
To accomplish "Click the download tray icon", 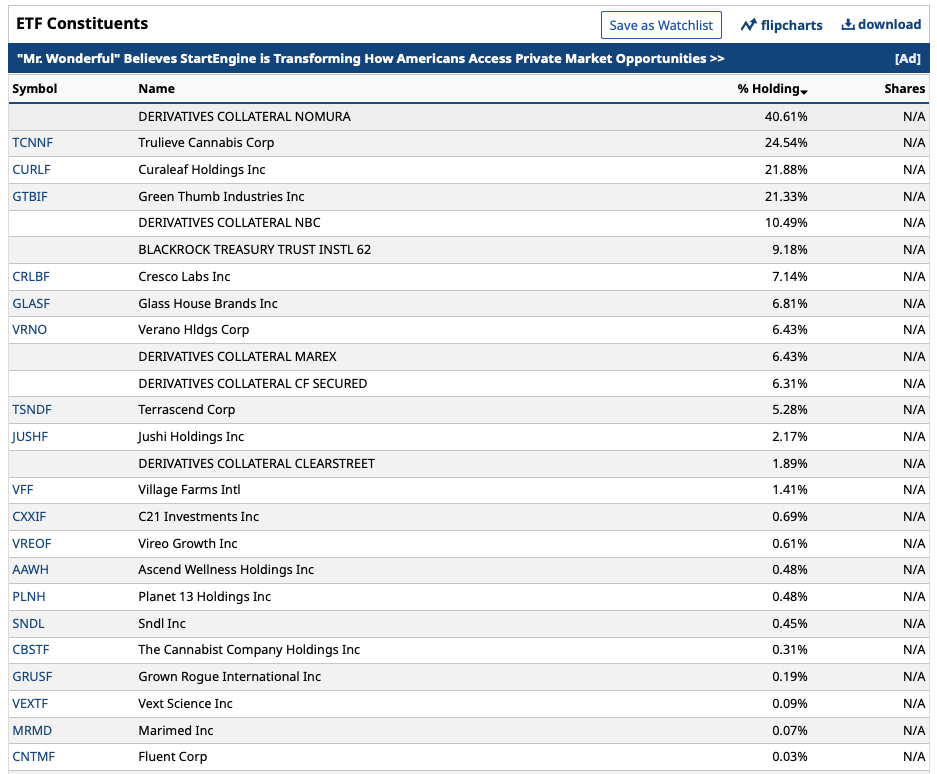I will coord(847,25).
